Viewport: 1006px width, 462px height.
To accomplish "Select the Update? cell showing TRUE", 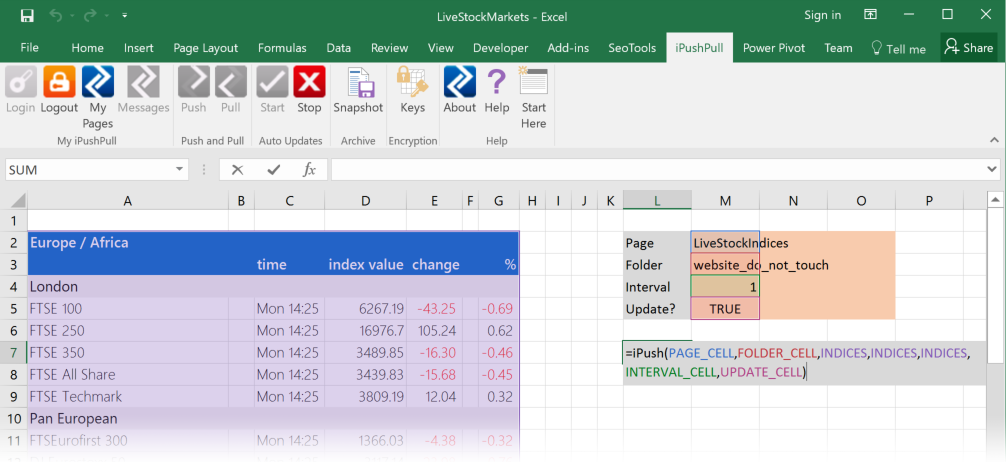I will tap(725, 309).
